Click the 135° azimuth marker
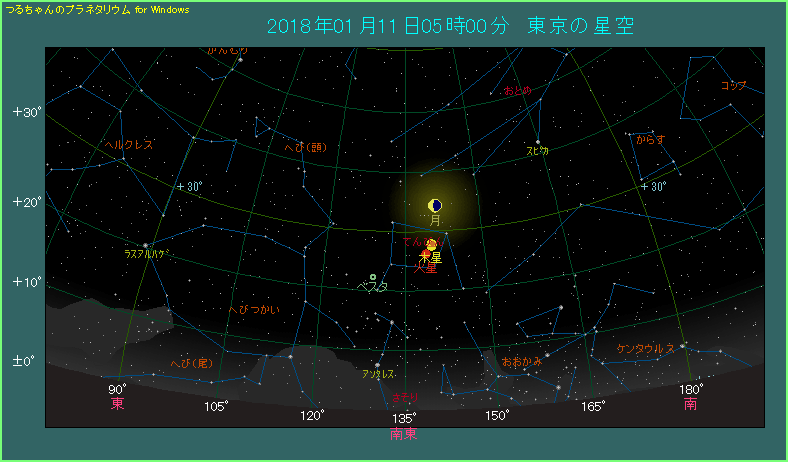This screenshot has width=788, height=462. point(404,418)
